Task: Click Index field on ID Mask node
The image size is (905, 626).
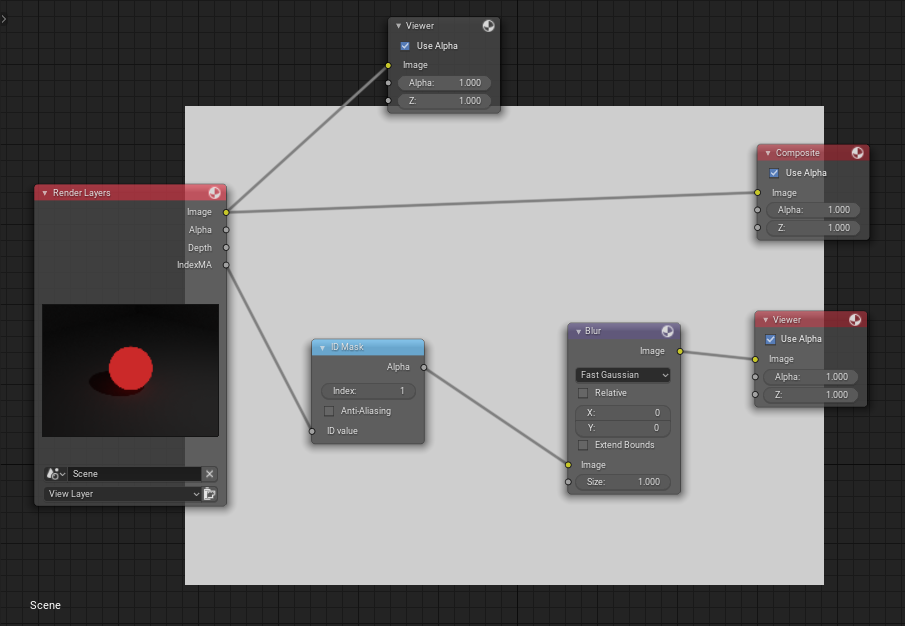Action: tap(368, 391)
